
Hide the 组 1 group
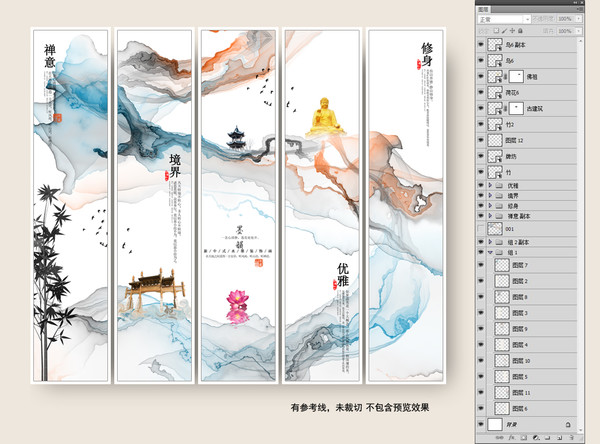pyautogui.click(x=481, y=252)
